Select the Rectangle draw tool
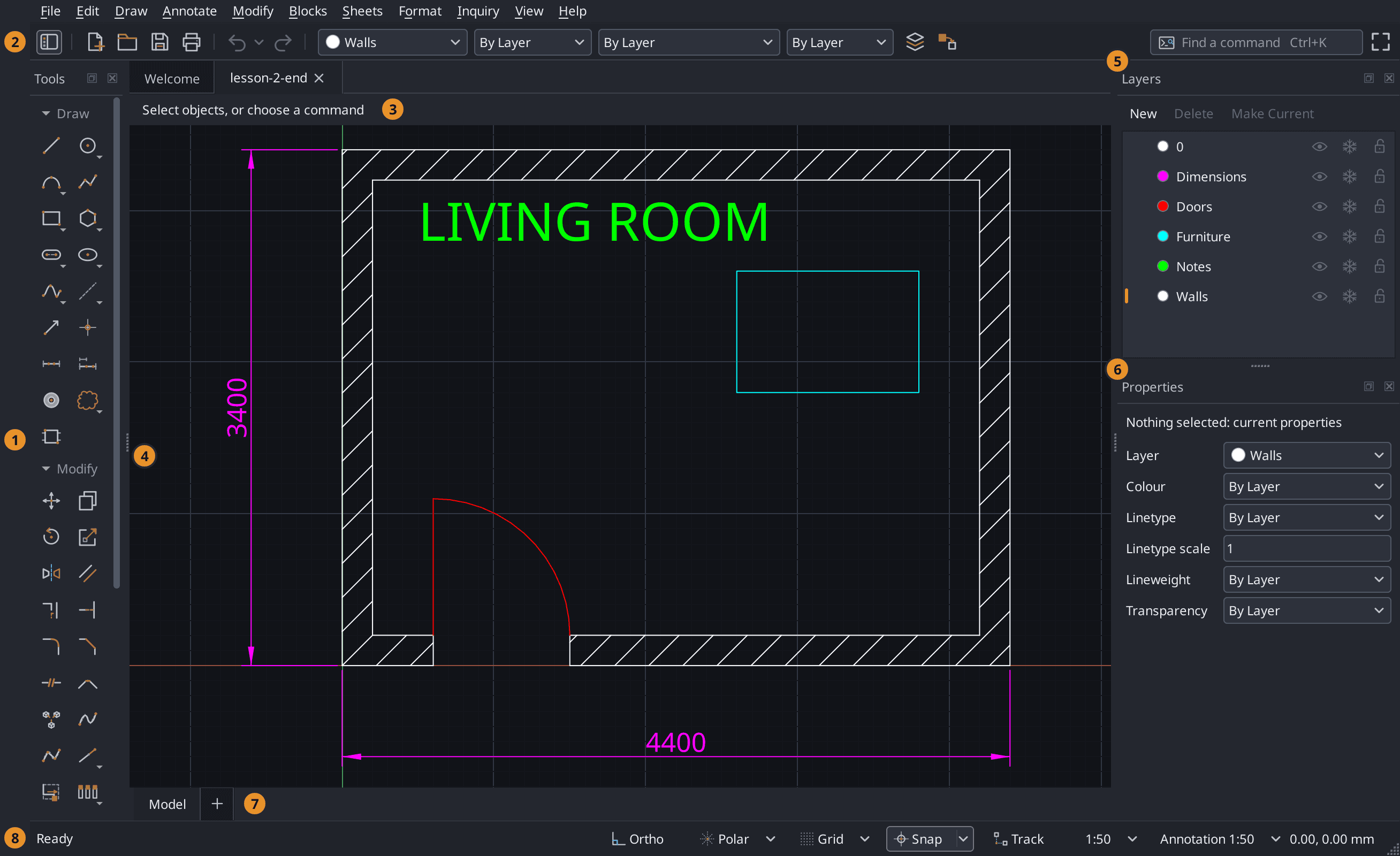This screenshot has height=856, width=1400. coord(51,219)
